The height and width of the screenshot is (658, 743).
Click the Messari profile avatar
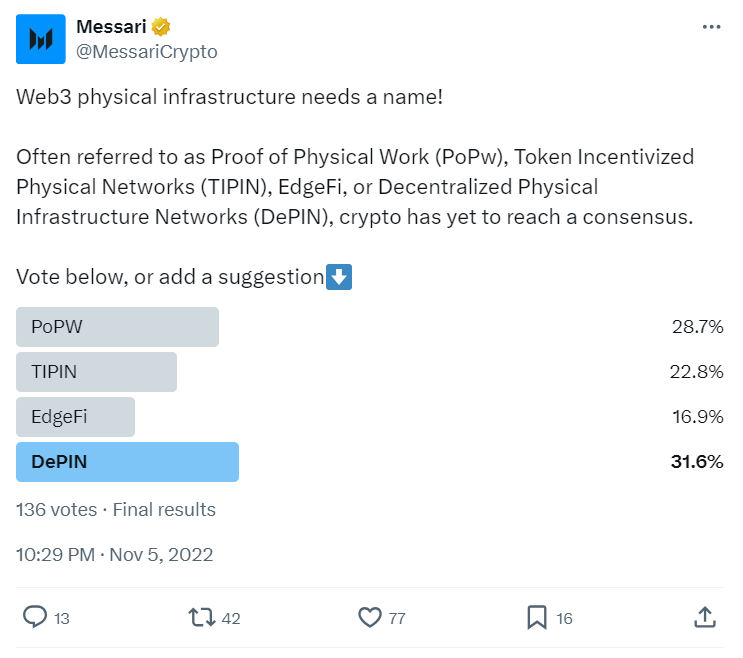pos(41,39)
